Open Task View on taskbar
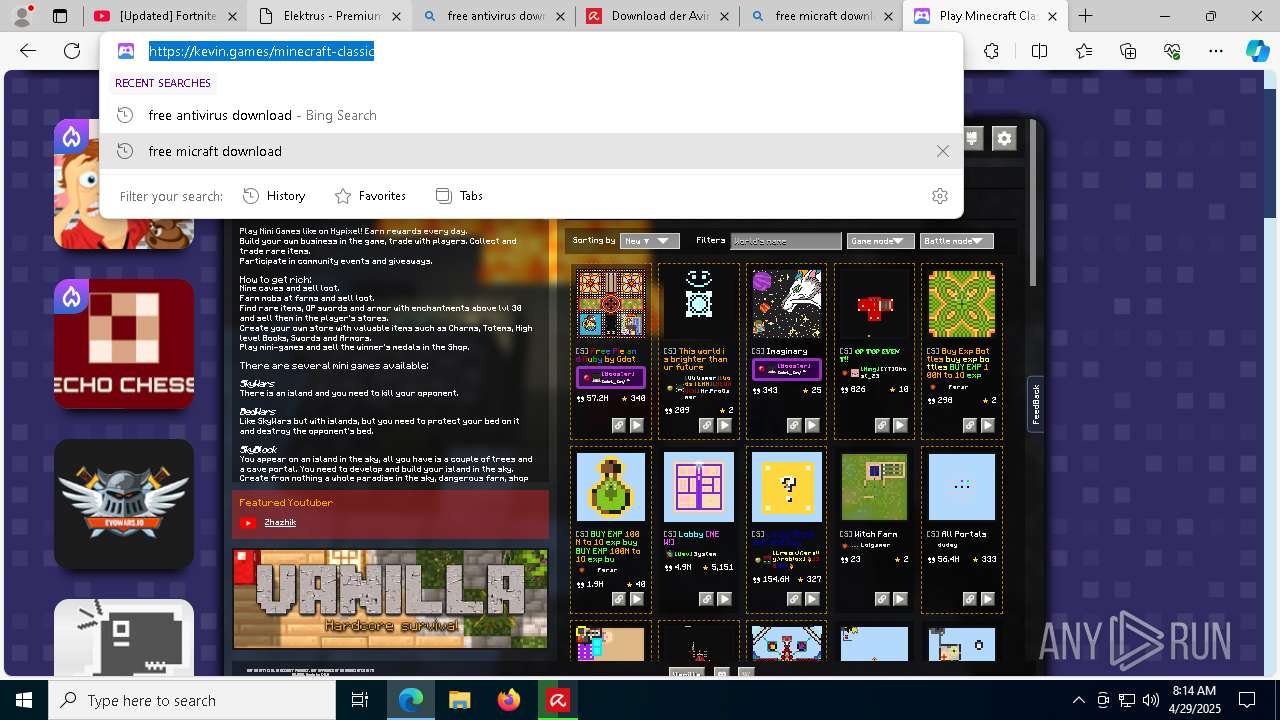The height and width of the screenshot is (720, 1280). coord(360,700)
